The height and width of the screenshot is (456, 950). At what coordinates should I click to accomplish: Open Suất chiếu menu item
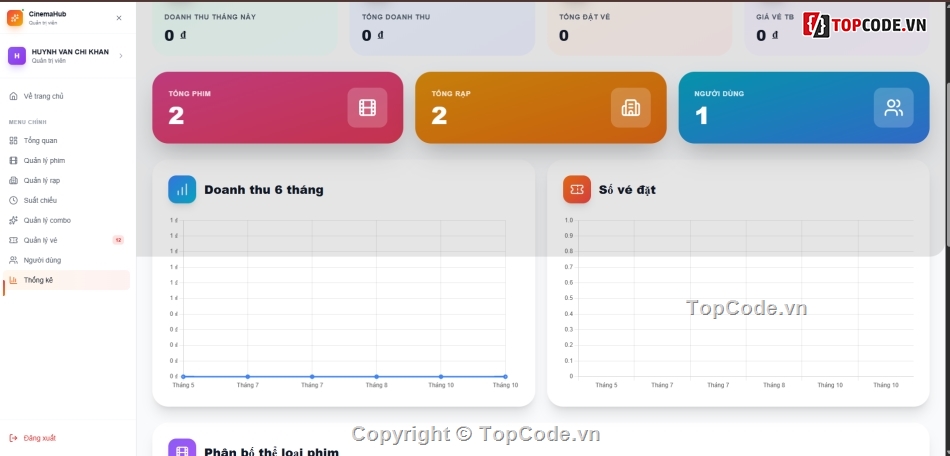click(66, 200)
